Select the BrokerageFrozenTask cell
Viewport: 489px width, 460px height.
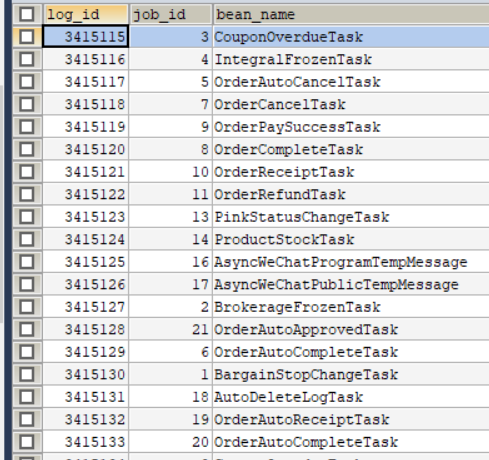(351, 307)
